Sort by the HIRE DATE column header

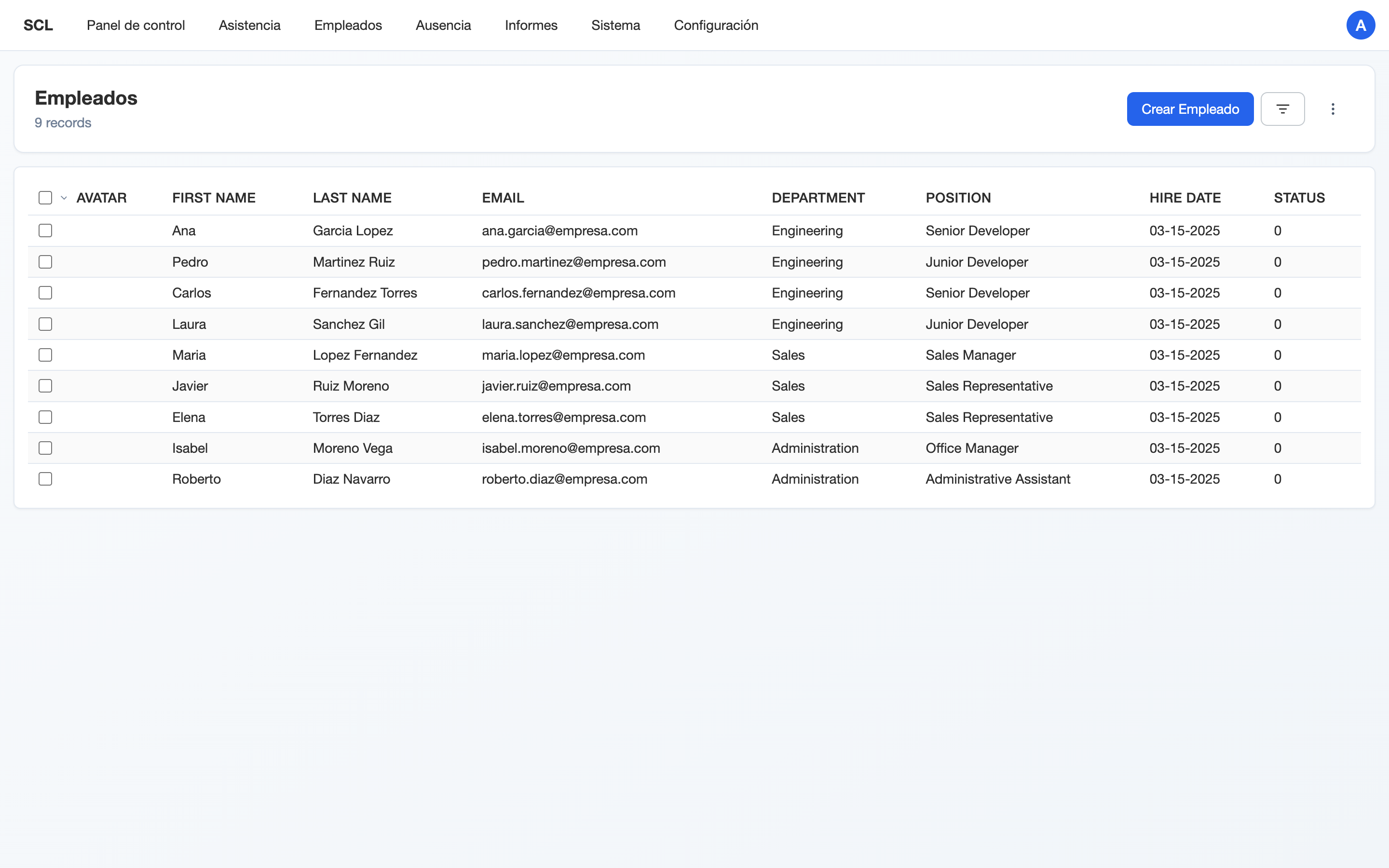pyautogui.click(x=1184, y=198)
